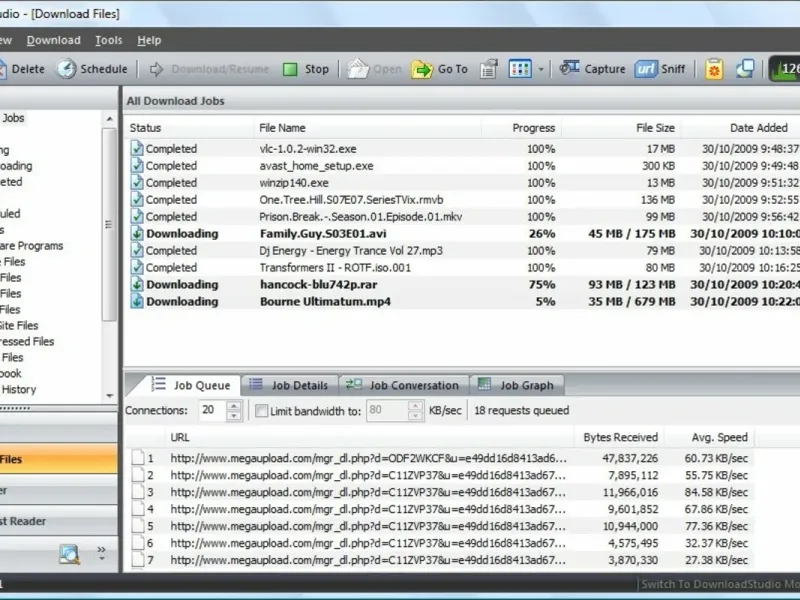
Task: Click the page icon of queue row 1
Action: [138, 458]
